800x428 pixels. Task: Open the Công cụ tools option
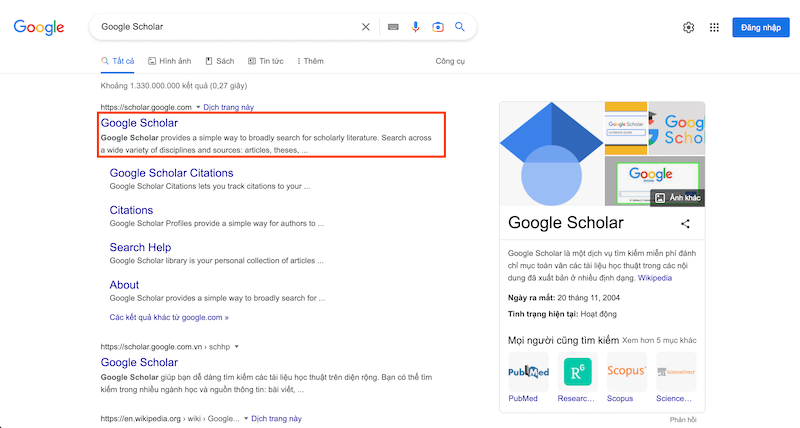[x=450, y=61]
